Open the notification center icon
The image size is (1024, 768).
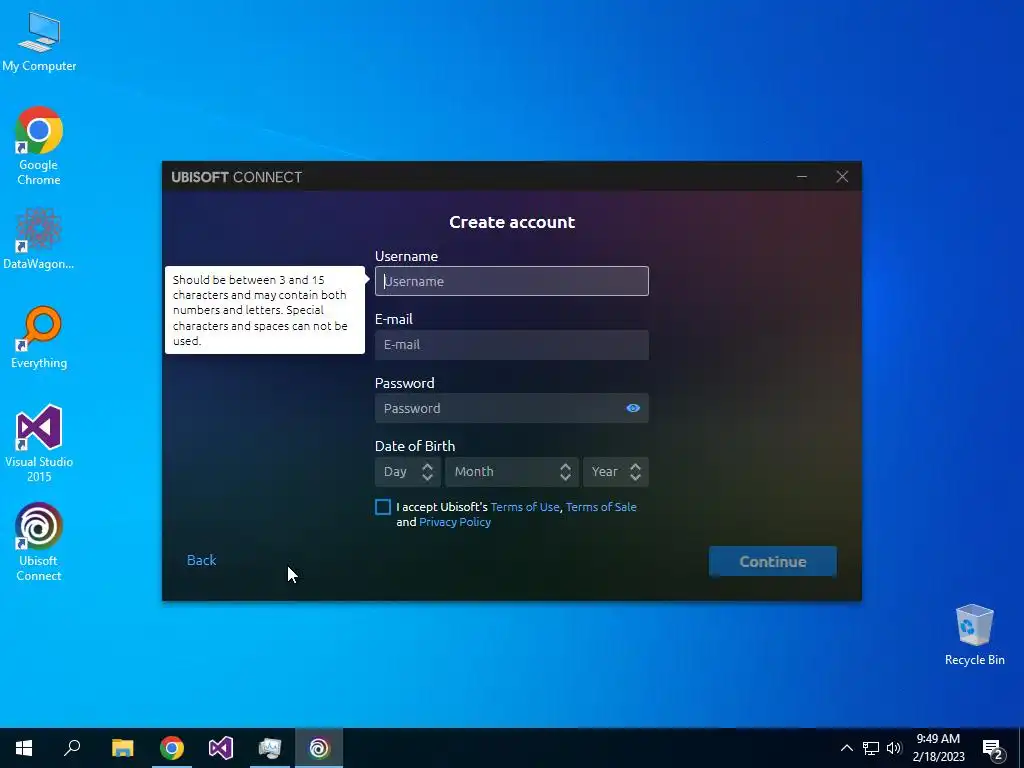993,749
